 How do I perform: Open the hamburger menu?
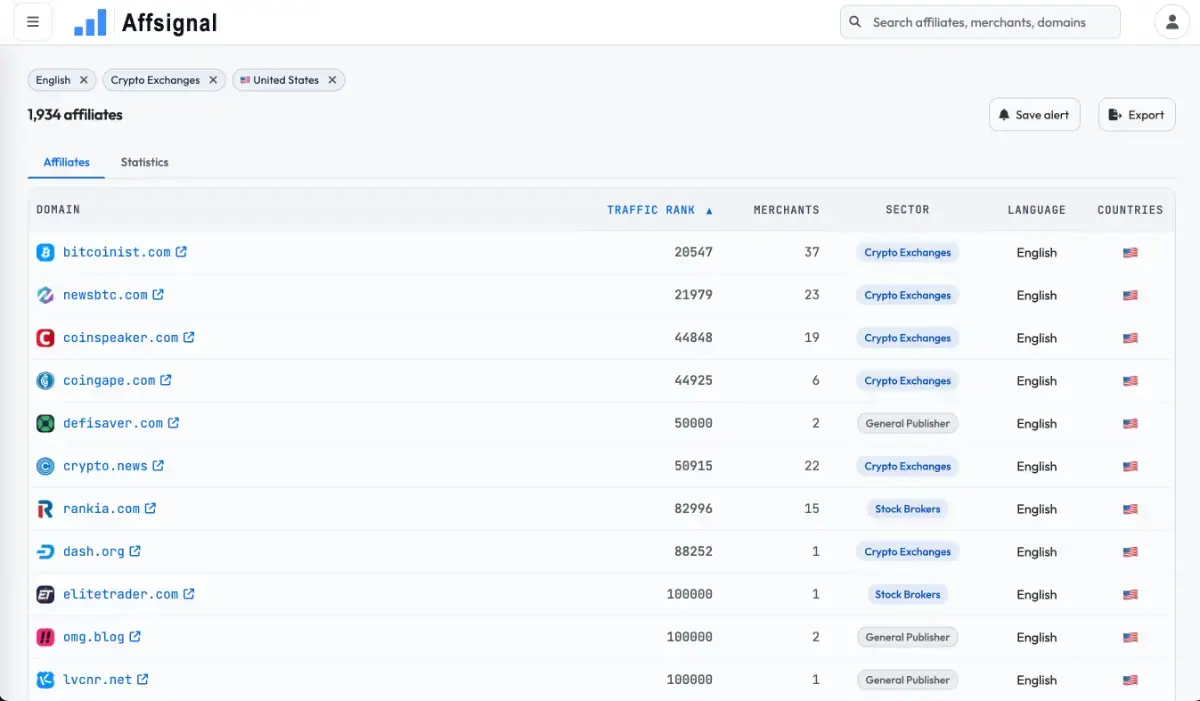tap(33, 22)
